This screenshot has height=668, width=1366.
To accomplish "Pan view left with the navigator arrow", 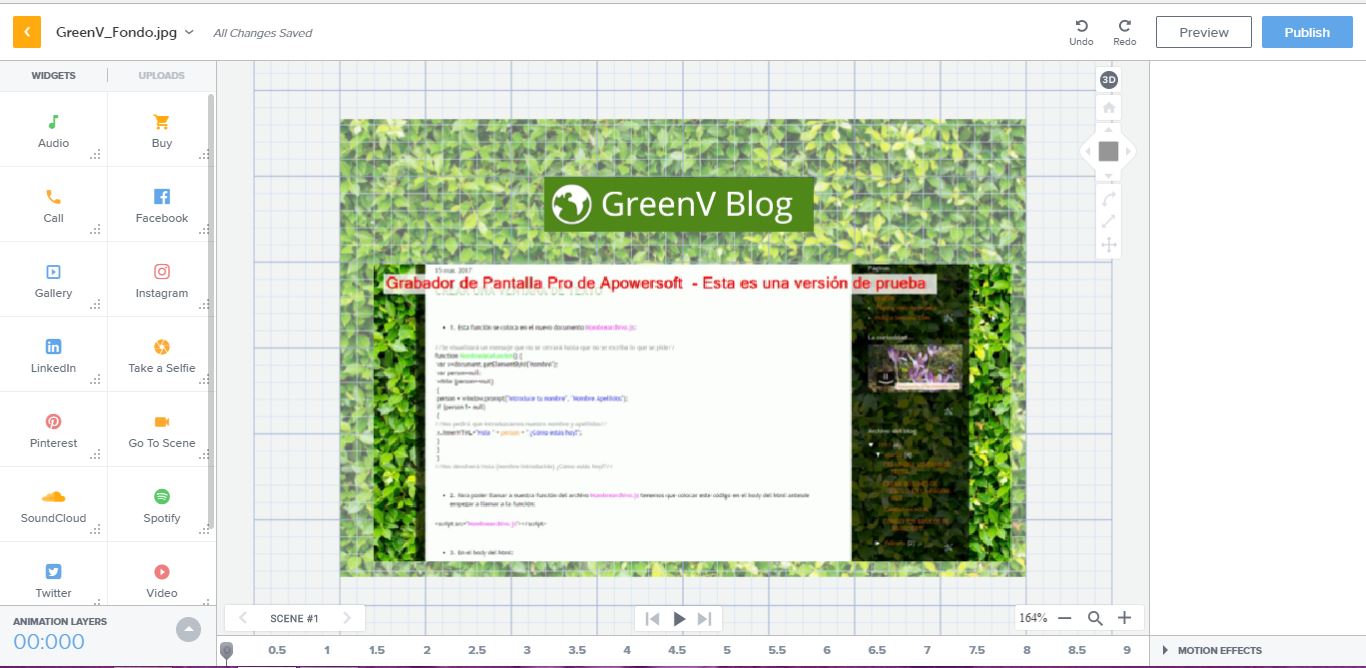I will pyautogui.click(x=1087, y=152).
